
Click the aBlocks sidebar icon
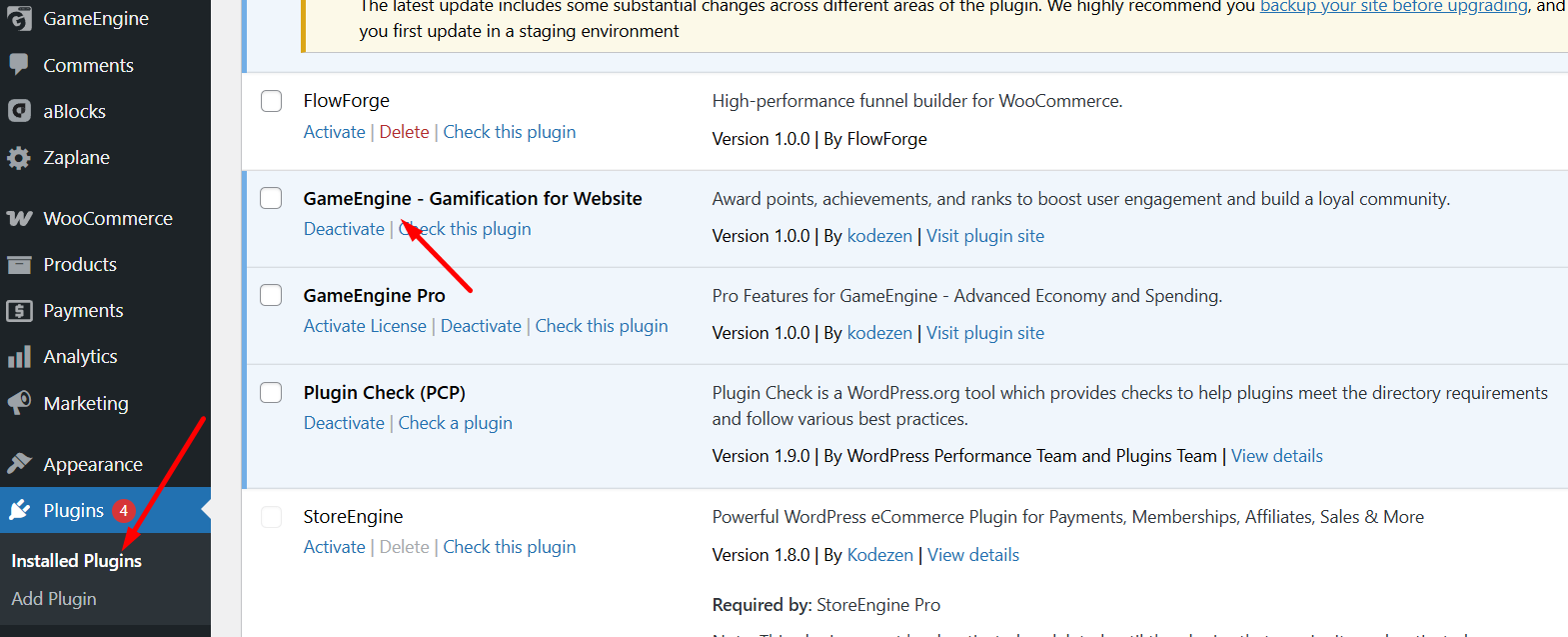click(19, 111)
